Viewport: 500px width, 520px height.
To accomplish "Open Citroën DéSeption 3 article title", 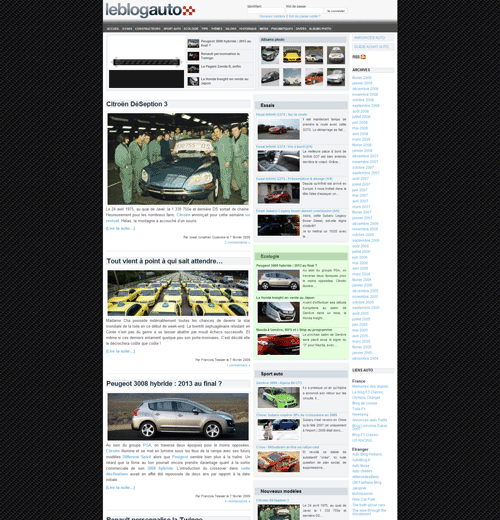I will coord(137,104).
